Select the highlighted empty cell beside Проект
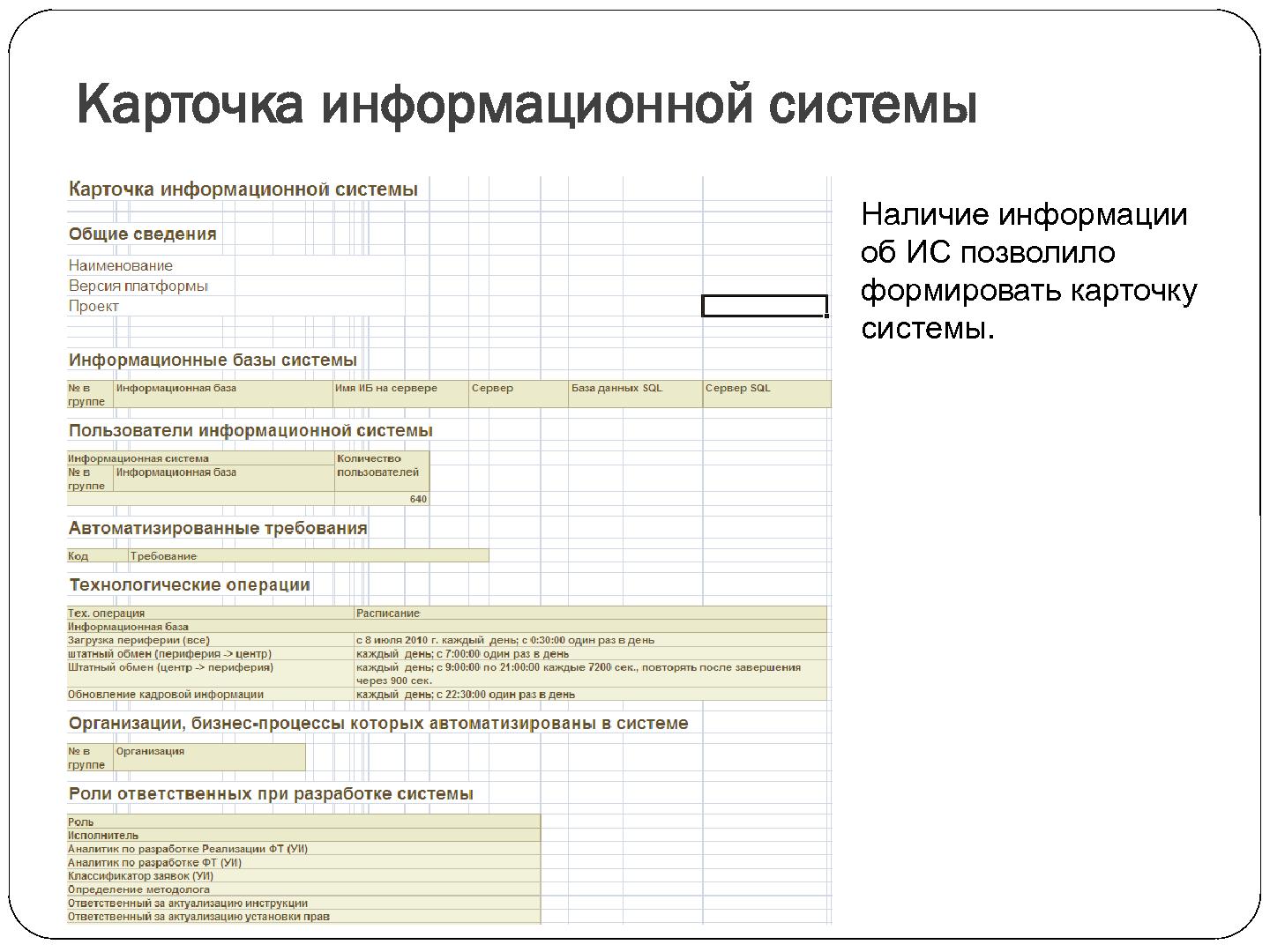This screenshot has width=1270, height=952. 765,306
